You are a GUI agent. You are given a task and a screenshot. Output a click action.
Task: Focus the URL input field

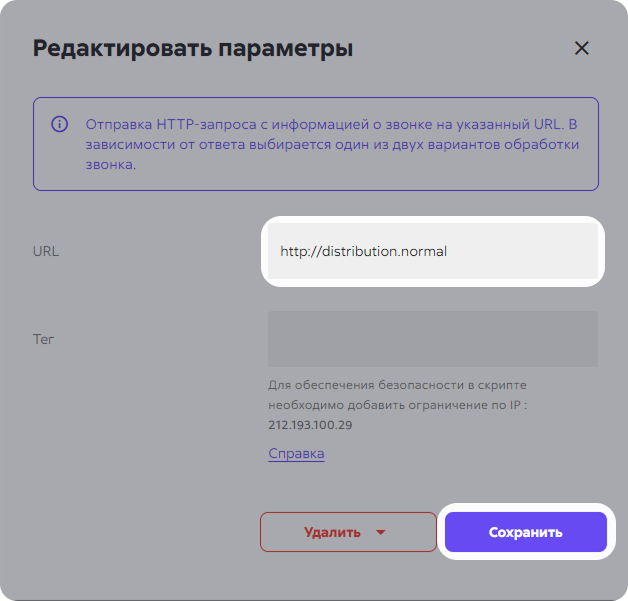click(x=433, y=251)
